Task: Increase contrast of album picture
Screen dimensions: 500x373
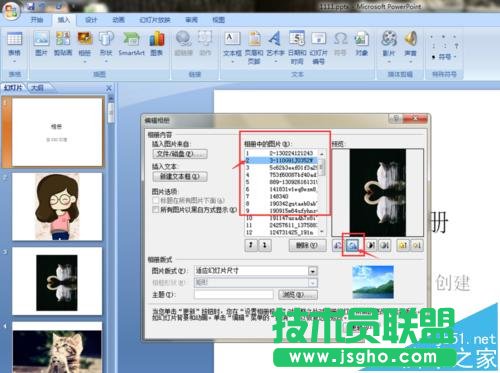Action: click(x=371, y=246)
